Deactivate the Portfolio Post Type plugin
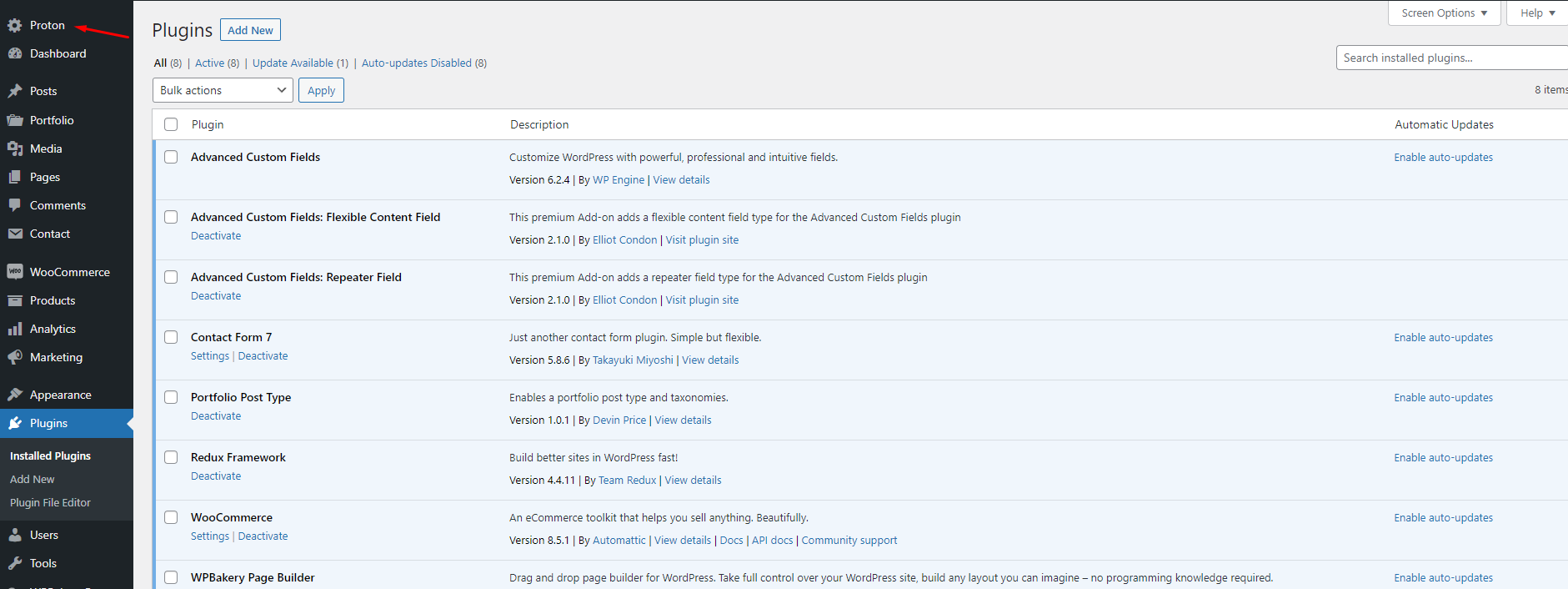 (x=216, y=416)
